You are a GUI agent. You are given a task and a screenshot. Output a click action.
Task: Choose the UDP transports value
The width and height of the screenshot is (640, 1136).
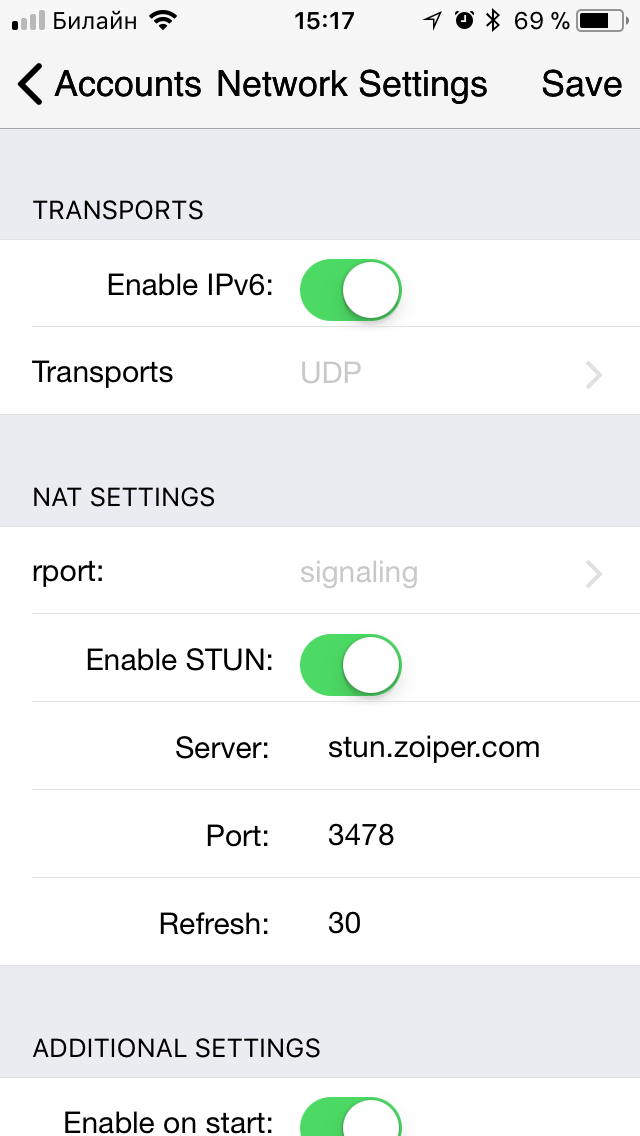click(x=331, y=372)
